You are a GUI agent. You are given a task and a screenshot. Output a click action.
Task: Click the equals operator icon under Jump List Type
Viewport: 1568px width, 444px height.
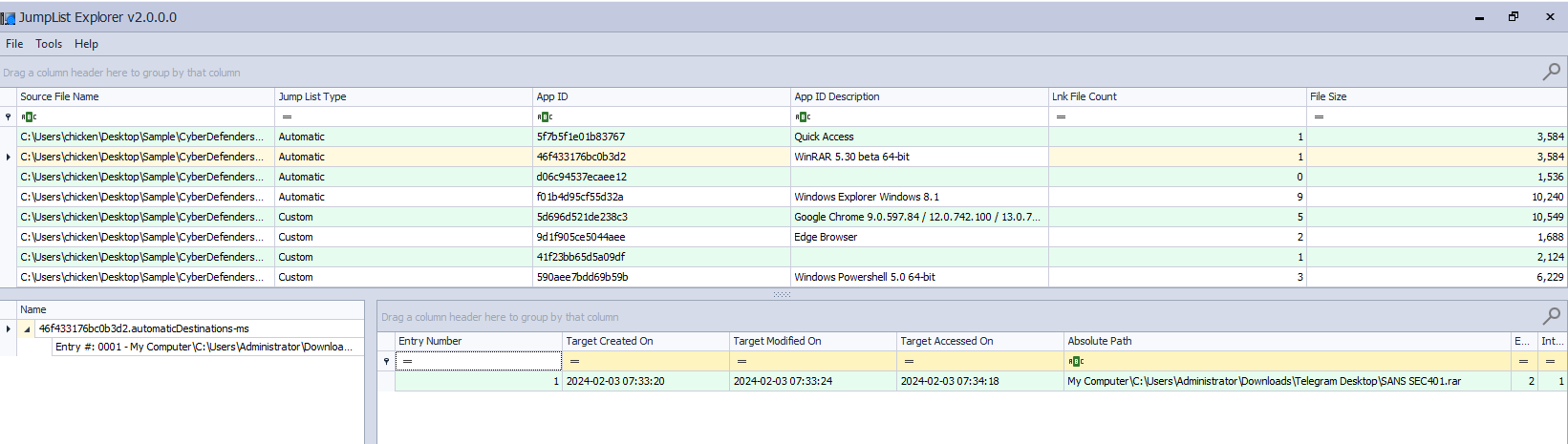click(x=287, y=116)
